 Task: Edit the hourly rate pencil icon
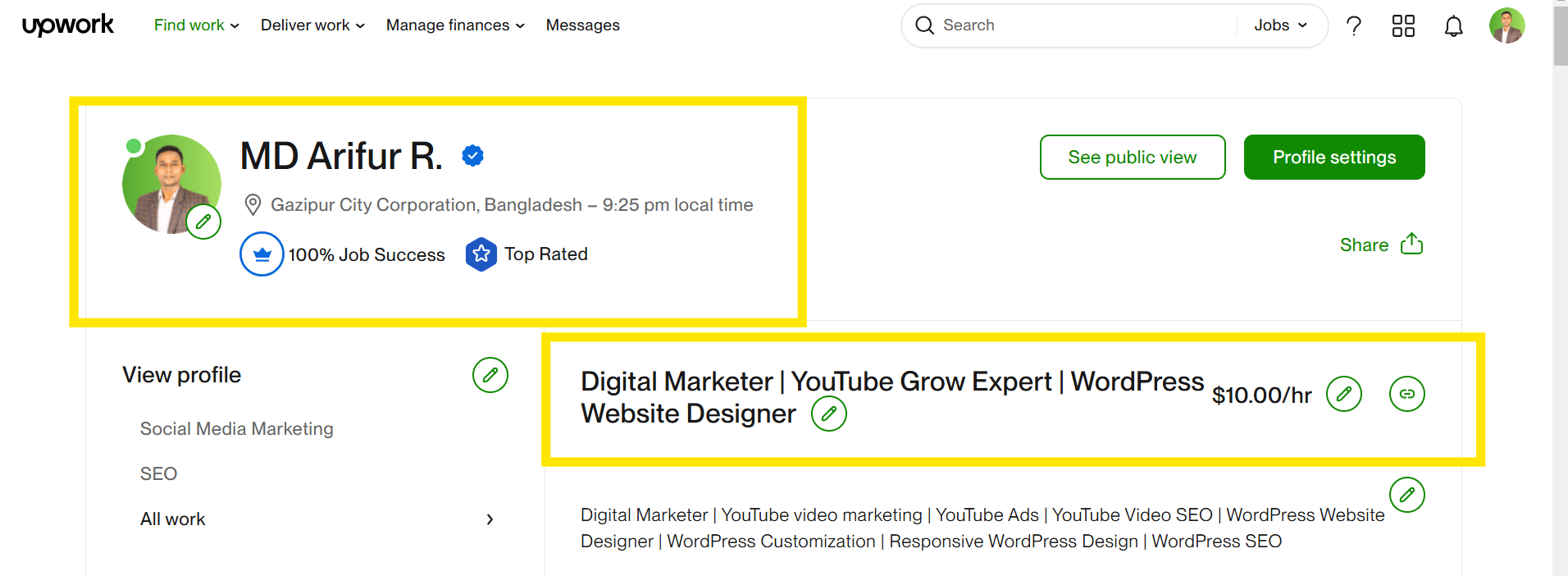(x=1344, y=394)
